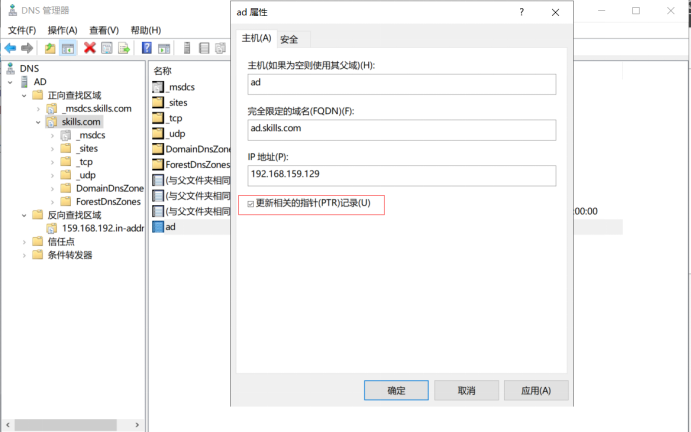Select the 条件转发器 tree label
Screen dimensions: 691x432
pyautogui.click(x=70, y=255)
